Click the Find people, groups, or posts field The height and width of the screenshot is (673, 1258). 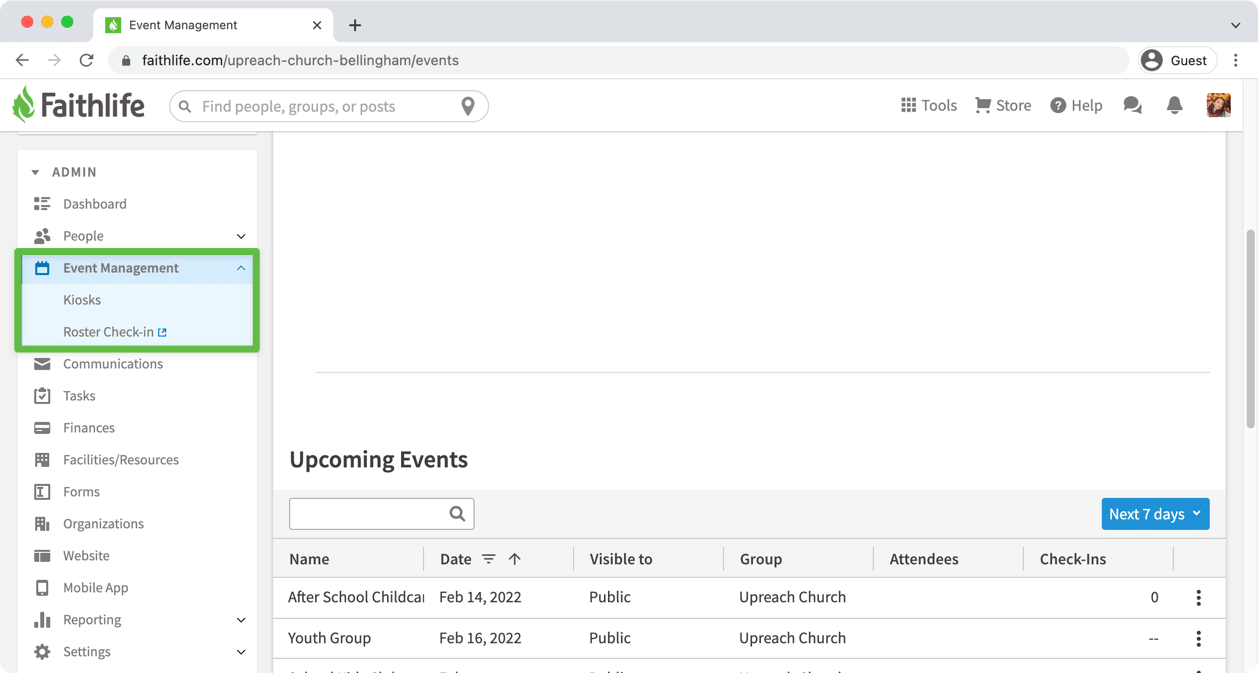tap(328, 106)
